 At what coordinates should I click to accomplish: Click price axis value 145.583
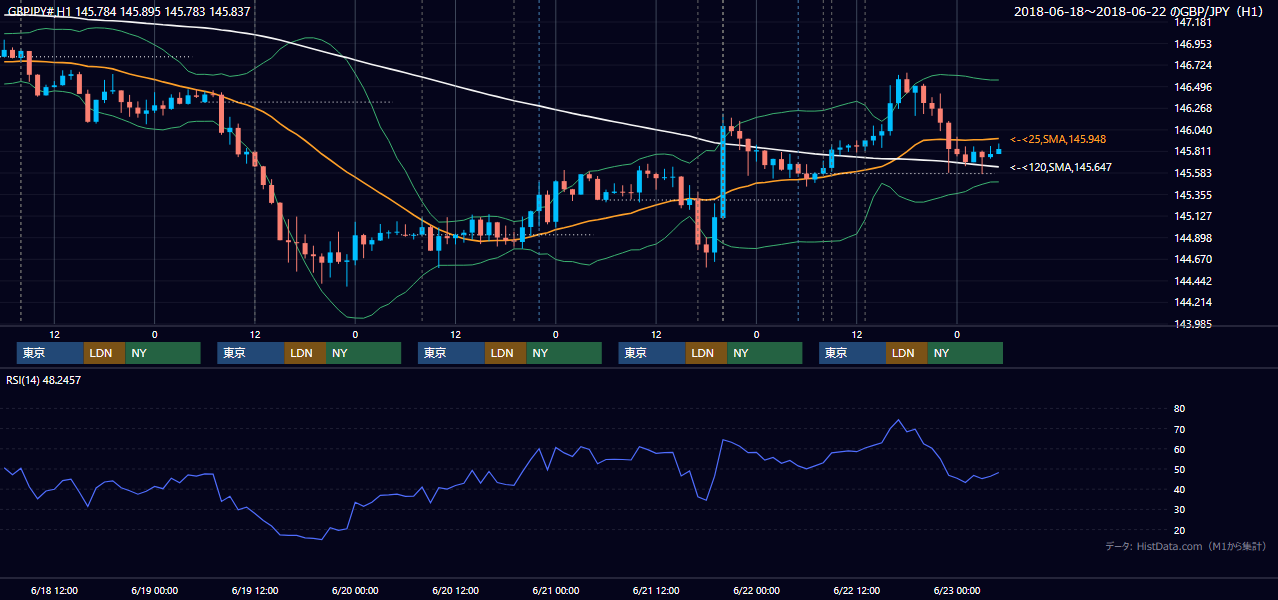[1193, 173]
